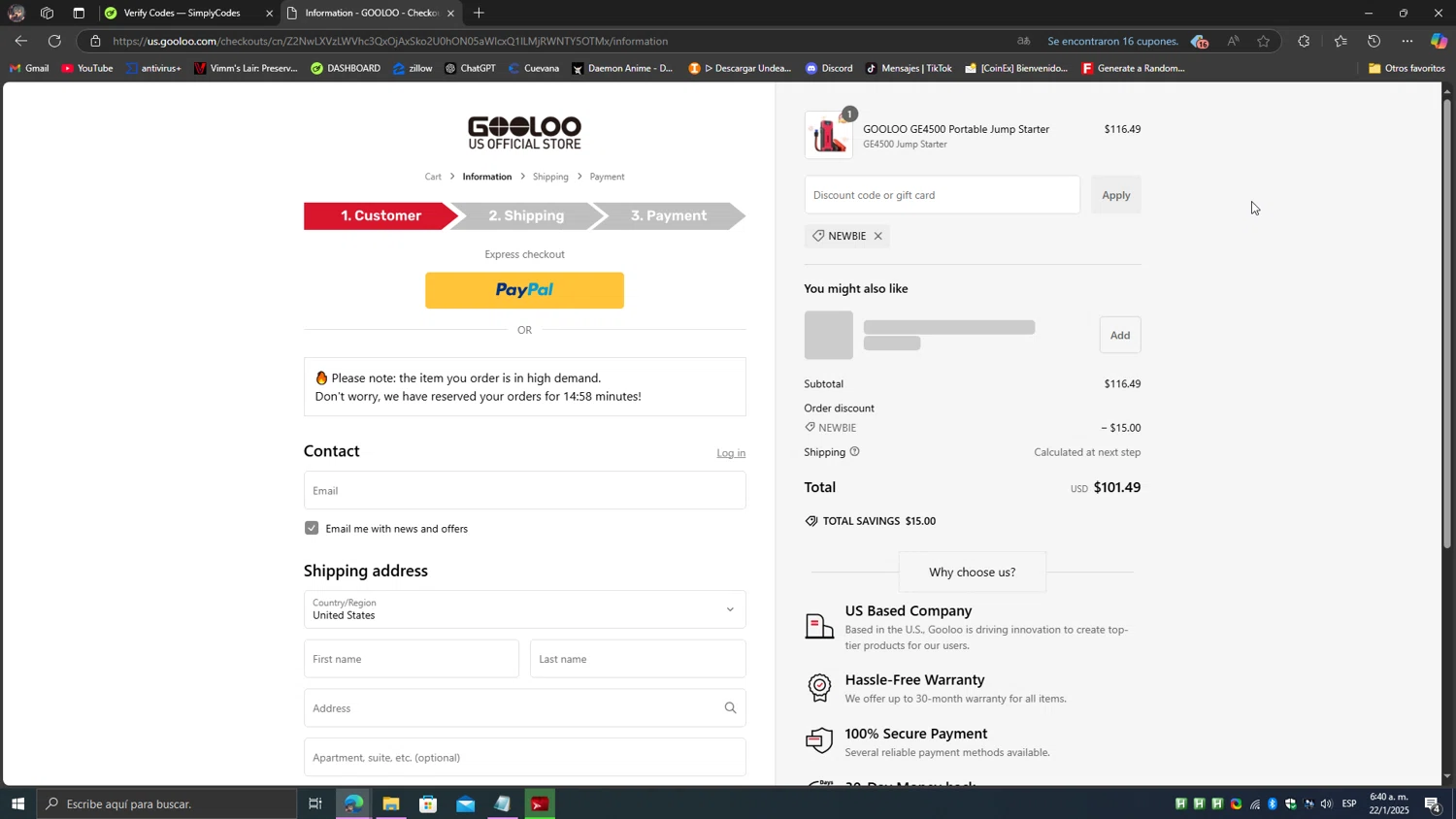Viewport: 1456px width, 819px height.
Task: Open the Edge tab actions menu icon
Action: point(79,14)
